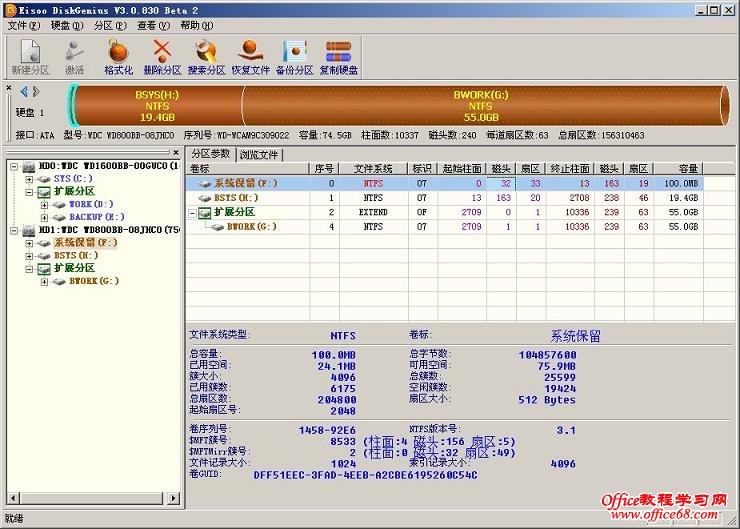The image size is (740, 529).
Task: Go to previous disk with left arrow
Action: click(x=24, y=92)
